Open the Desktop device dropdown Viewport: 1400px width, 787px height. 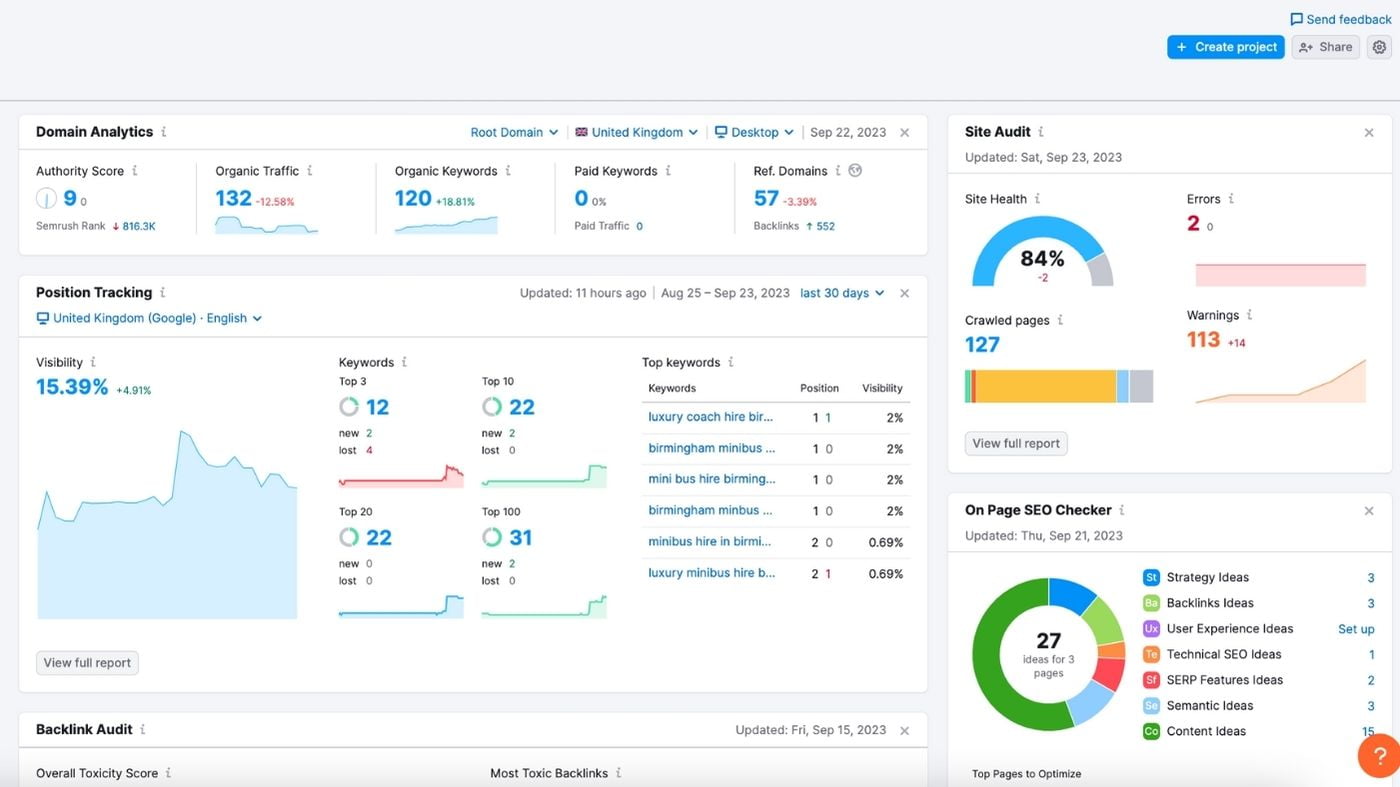pyautogui.click(x=754, y=132)
